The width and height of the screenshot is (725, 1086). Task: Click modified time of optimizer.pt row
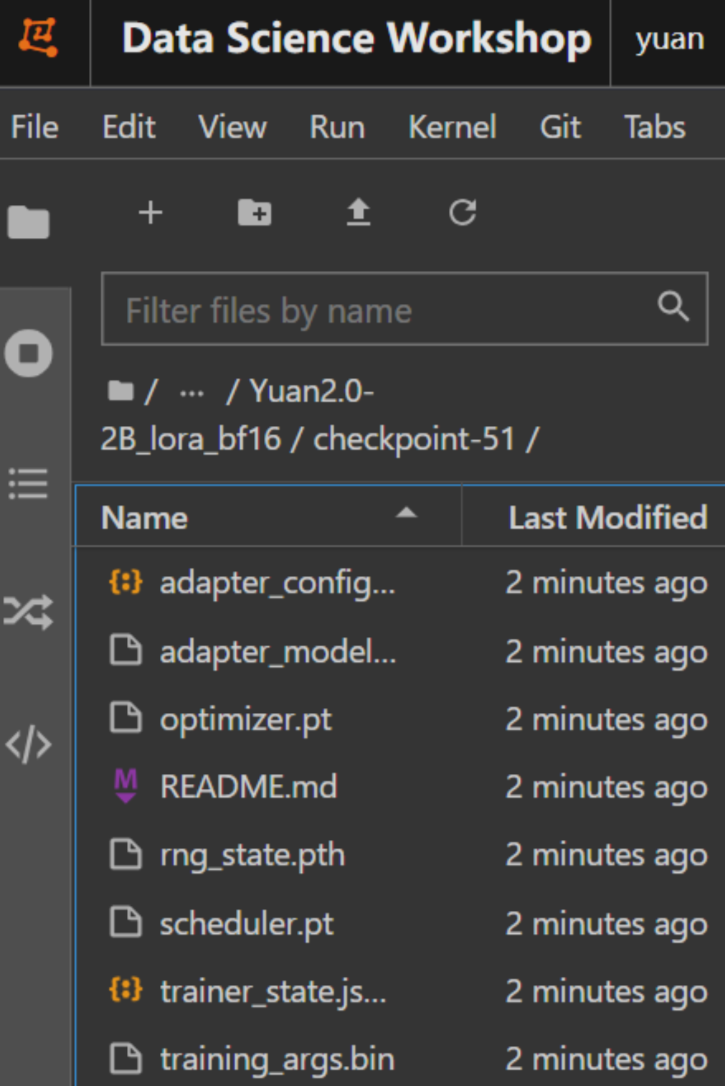point(607,720)
